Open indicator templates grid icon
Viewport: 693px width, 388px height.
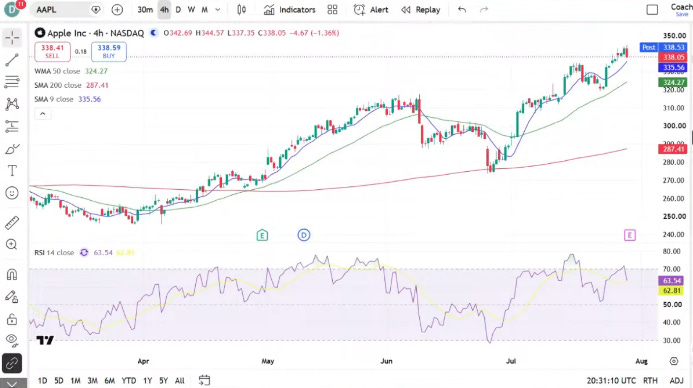point(332,10)
